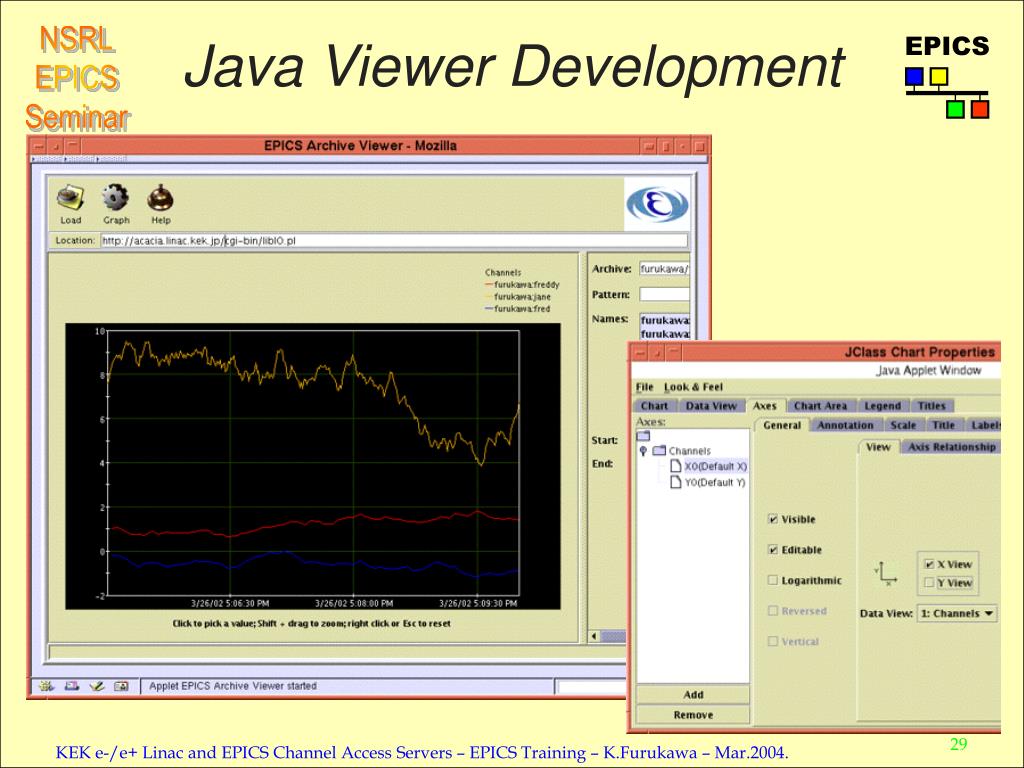Click the '3/26/02 5:08:00 PM' axis label

[354, 603]
